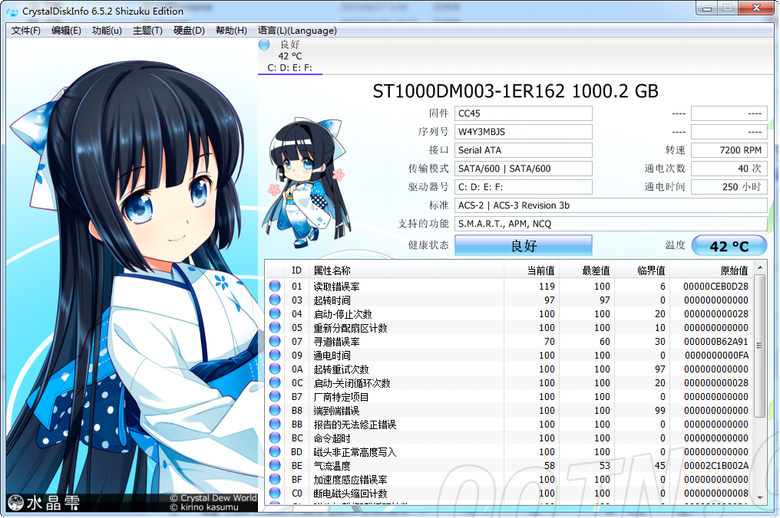Click the blue status orb for attribute 01
The width and height of the screenshot is (780, 518).
pyautogui.click(x=275, y=286)
